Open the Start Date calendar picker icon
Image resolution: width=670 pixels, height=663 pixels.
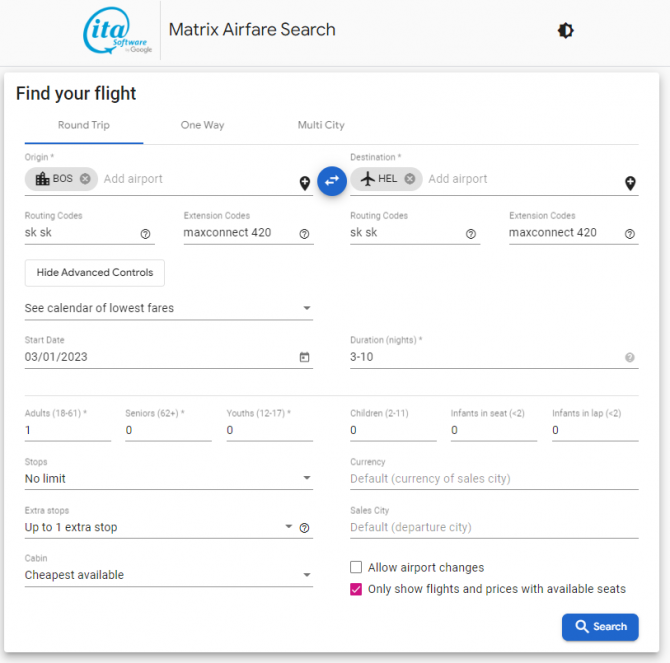coord(305,357)
